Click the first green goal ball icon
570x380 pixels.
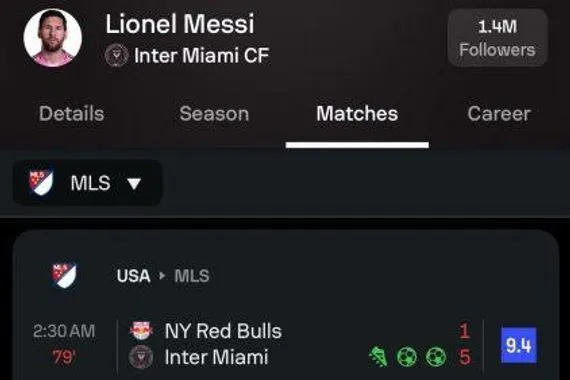pyautogui.click(x=406, y=357)
